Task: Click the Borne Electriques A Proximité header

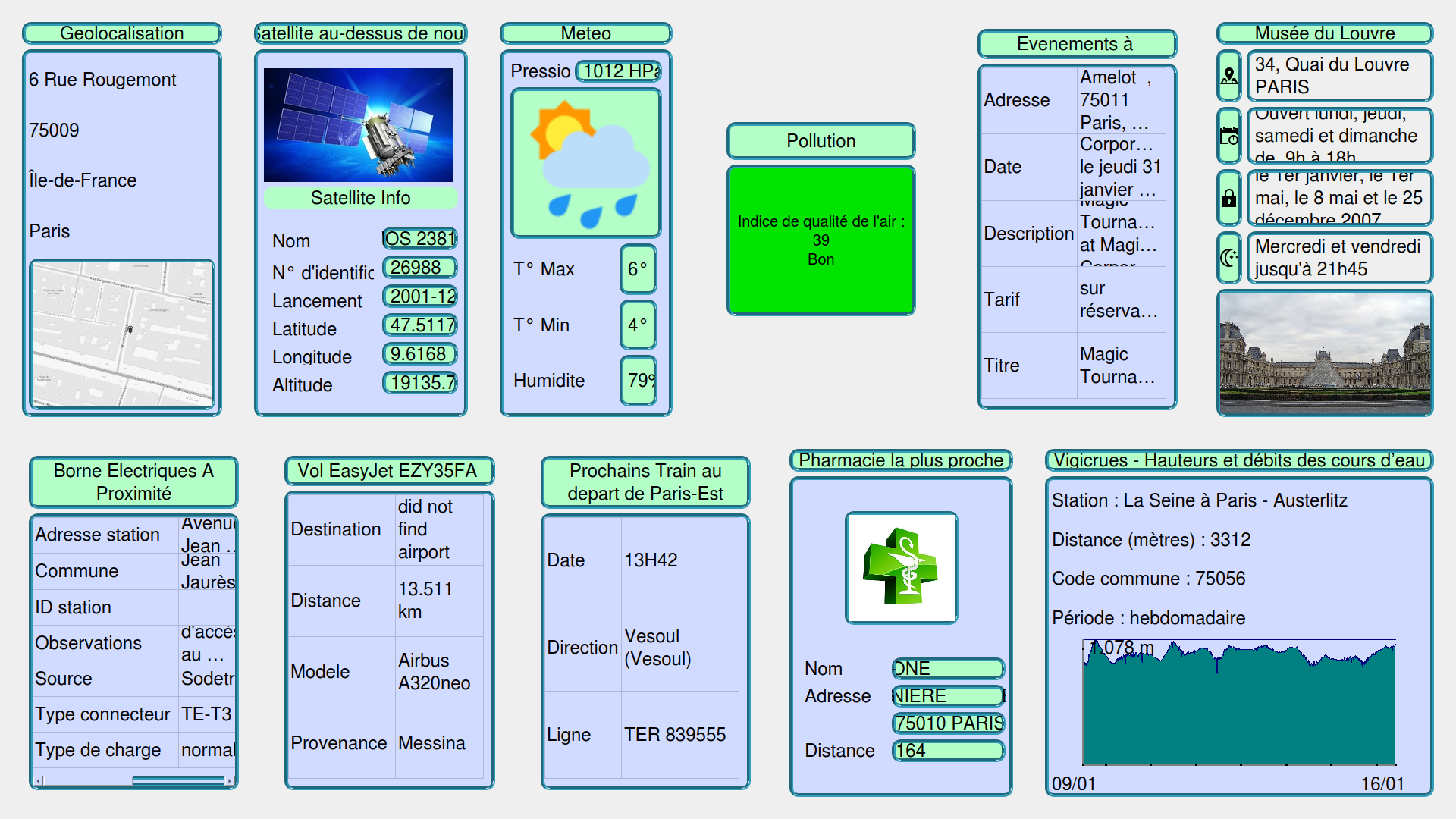Action: point(133,482)
